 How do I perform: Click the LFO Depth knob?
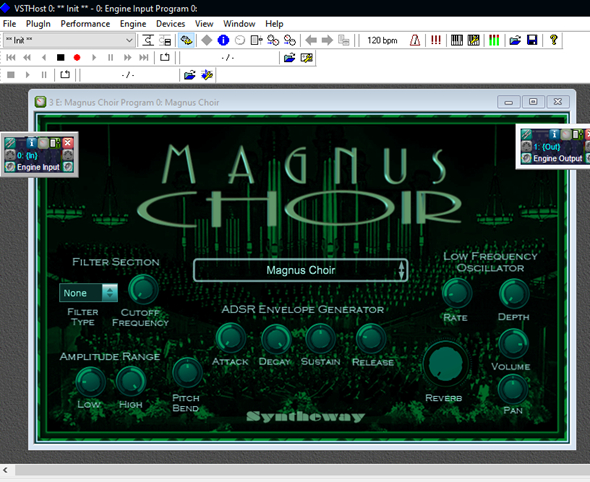point(514,294)
